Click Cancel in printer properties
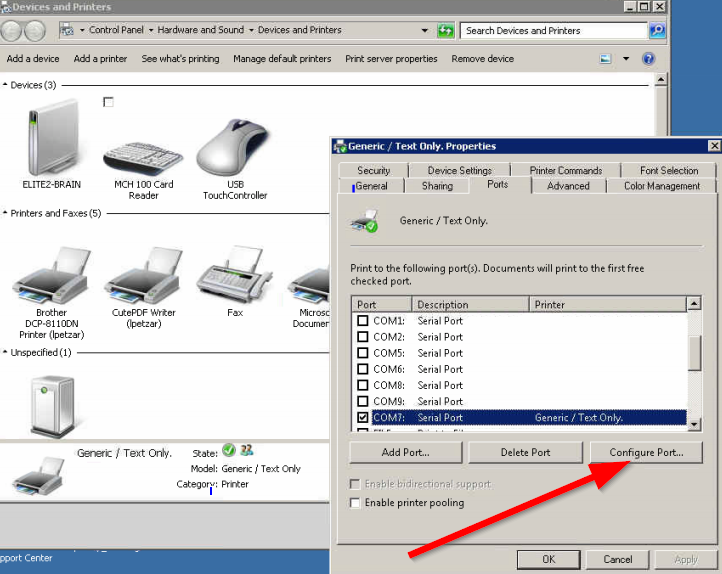This screenshot has width=722, height=574. pyautogui.click(x=617, y=559)
